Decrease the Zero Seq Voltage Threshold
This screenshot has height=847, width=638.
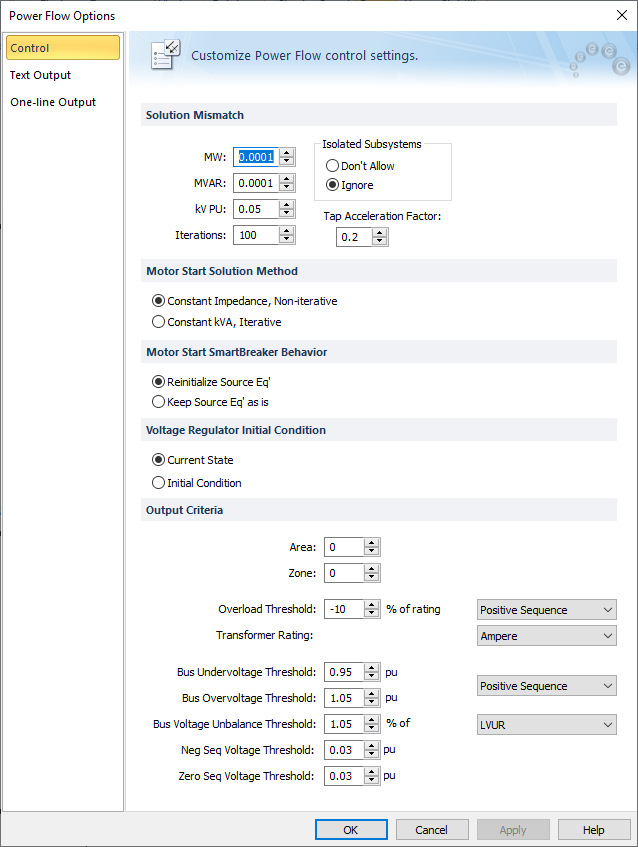(371, 780)
